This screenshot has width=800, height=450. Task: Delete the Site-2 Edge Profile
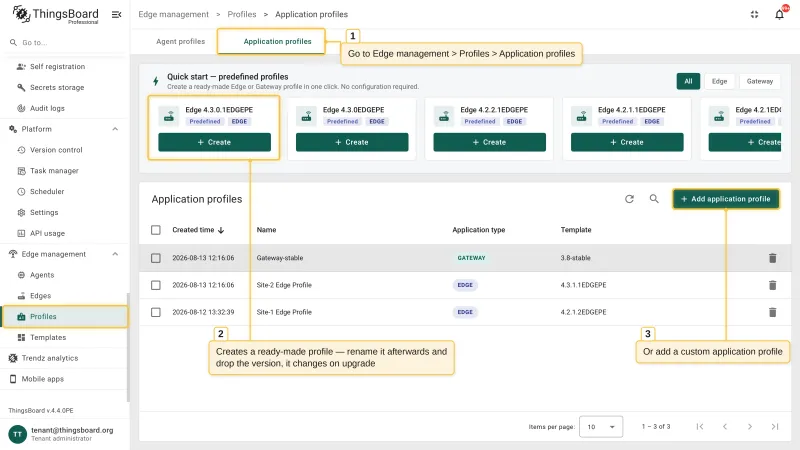pyautogui.click(x=772, y=285)
